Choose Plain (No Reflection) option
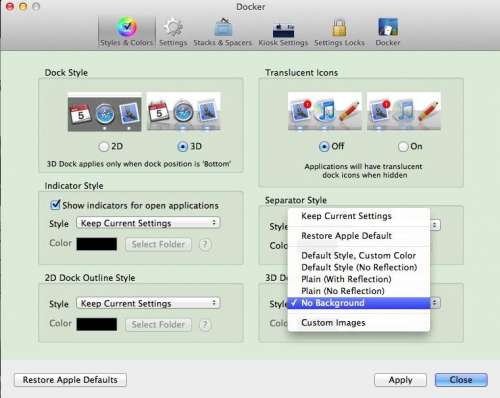The width and height of the screenshot is (500, 398). click(359, 291)
